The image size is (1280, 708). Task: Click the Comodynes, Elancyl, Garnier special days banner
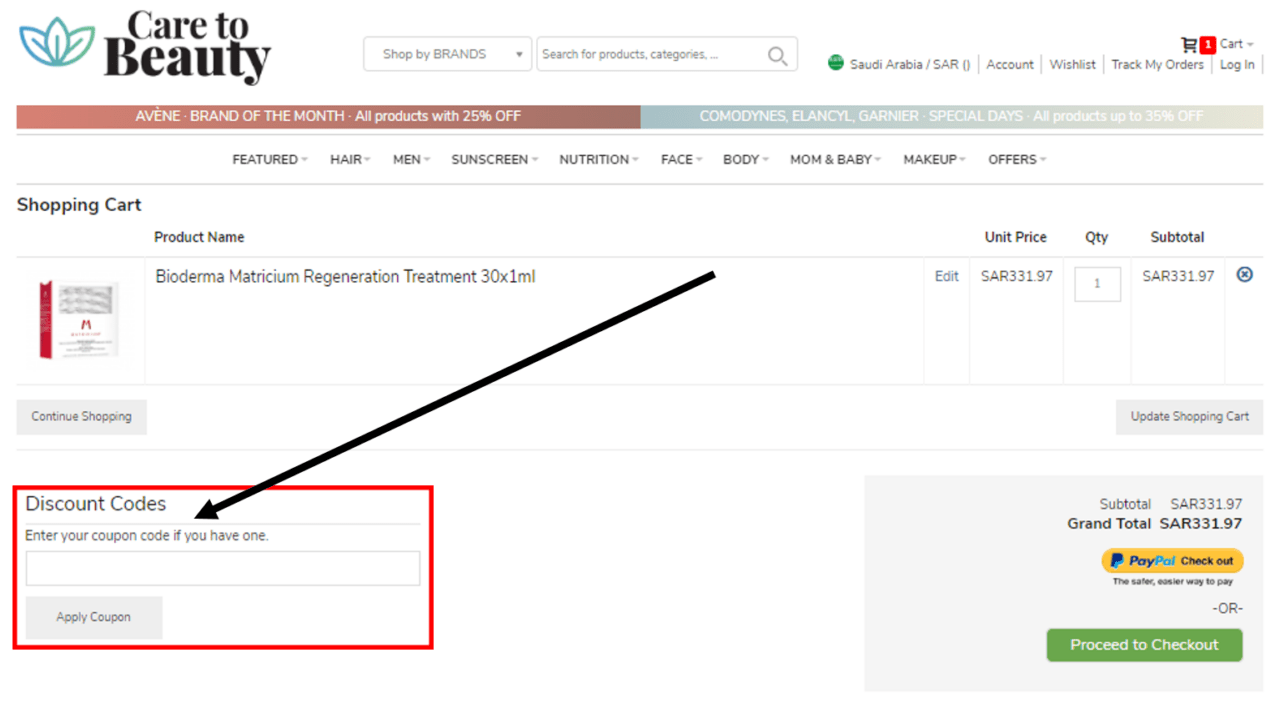pyautogui.click(x=951, y=116)
